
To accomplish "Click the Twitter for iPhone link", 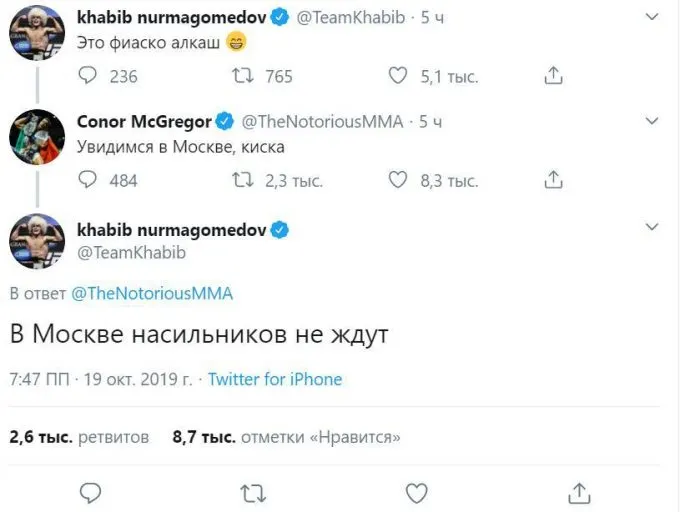I will tap(275, 380).
